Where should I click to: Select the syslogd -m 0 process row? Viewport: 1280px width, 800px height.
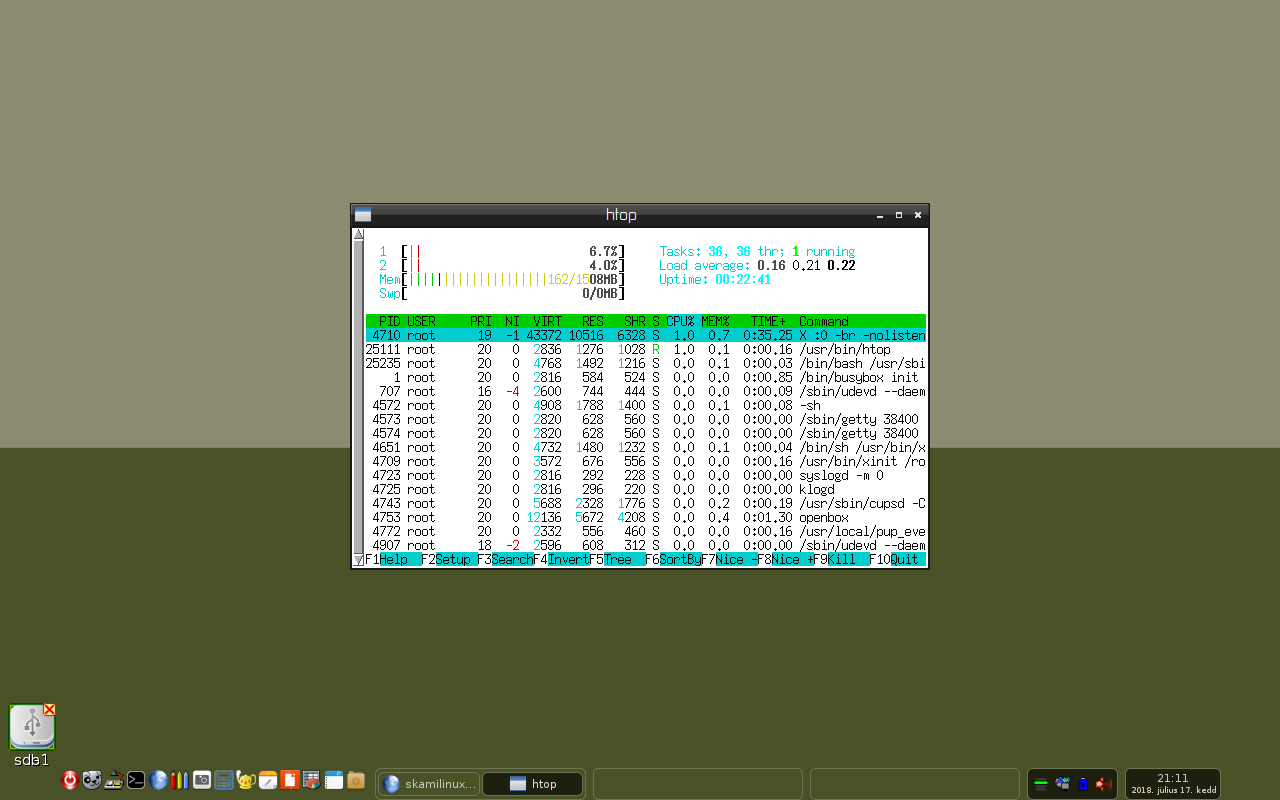646,476
